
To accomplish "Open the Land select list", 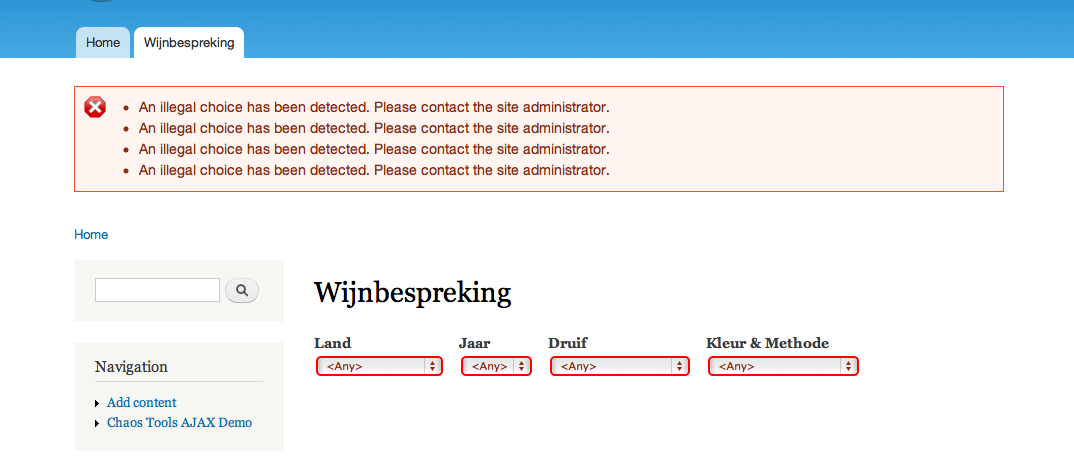I will click(379, 366).
